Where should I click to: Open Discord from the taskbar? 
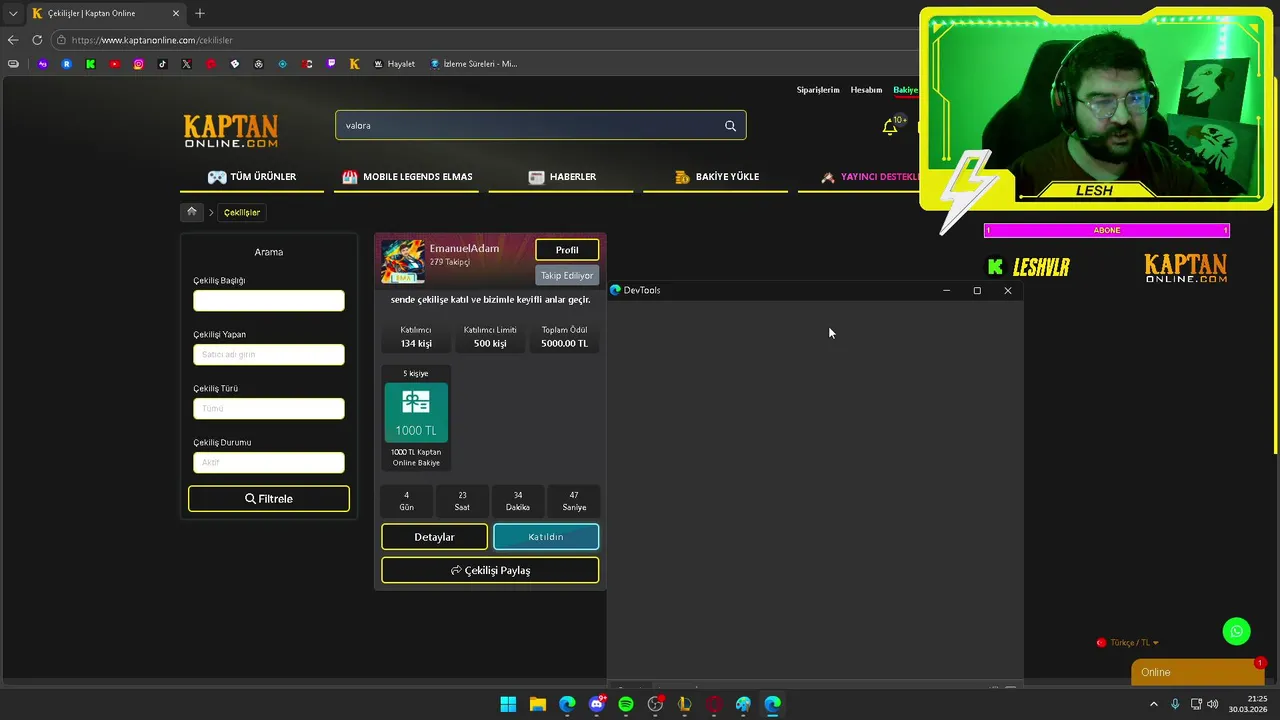(597, 704)
